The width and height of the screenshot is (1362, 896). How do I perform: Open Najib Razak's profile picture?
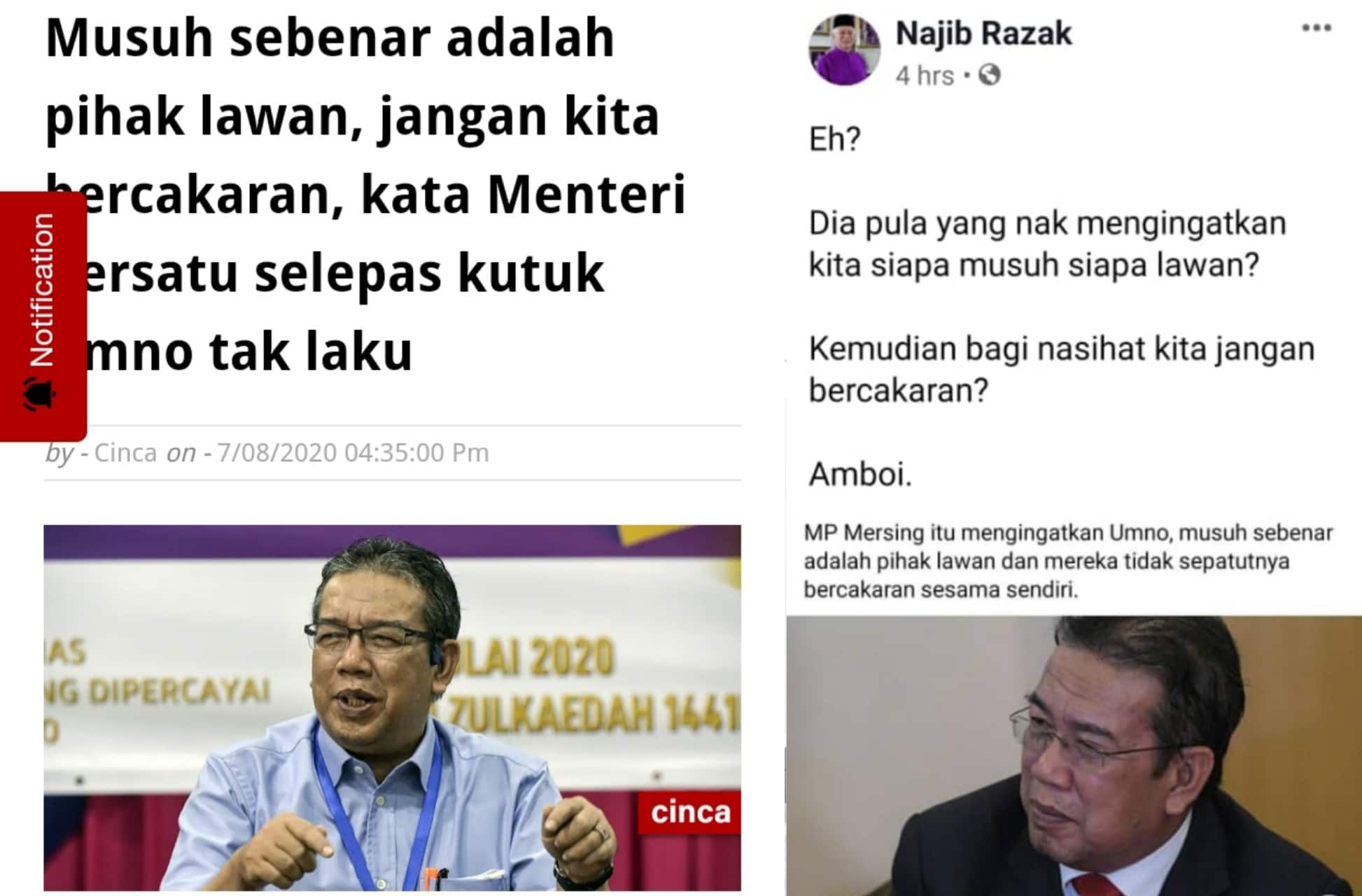(844, 49)
